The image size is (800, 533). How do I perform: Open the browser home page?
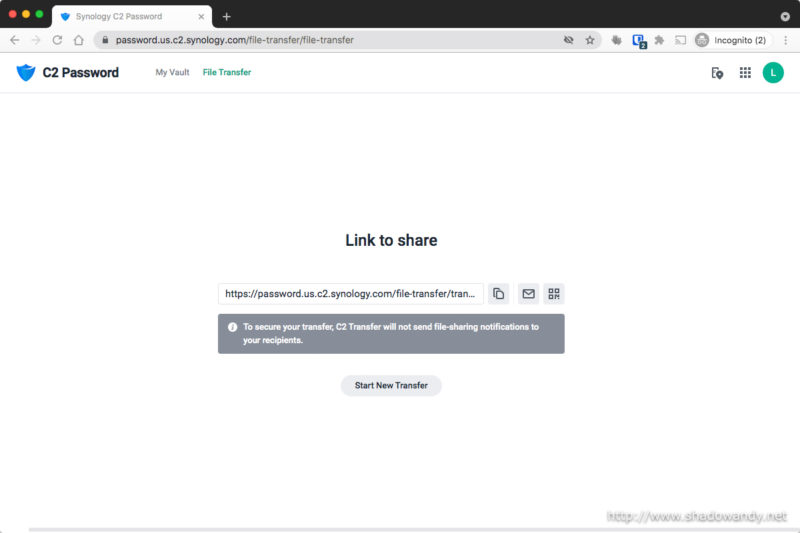tap(79, 40)
